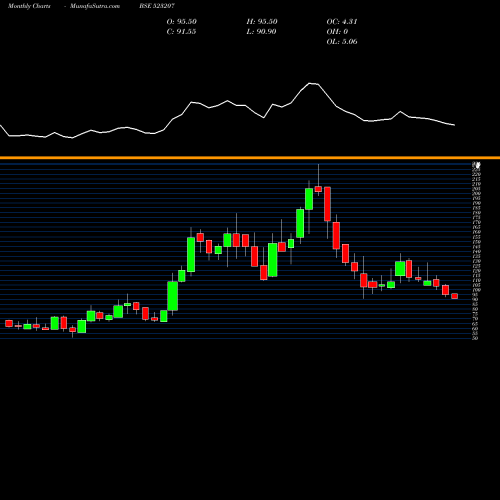The image size is (500, 500).
Task: Click the open value 'O: 95.50'
Action: pyautogui.click(x=181, y=22)
